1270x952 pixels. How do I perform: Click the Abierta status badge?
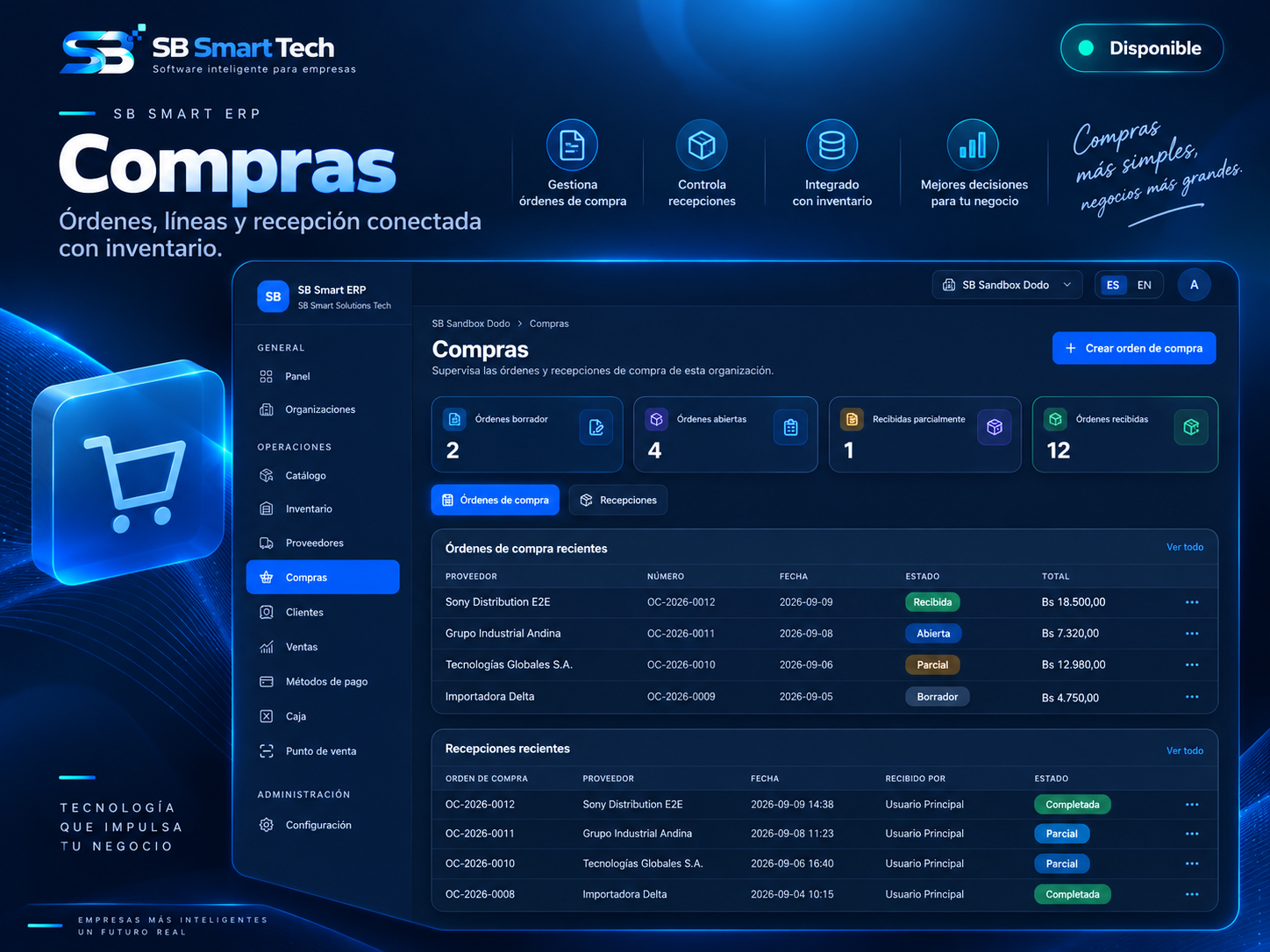933,633
